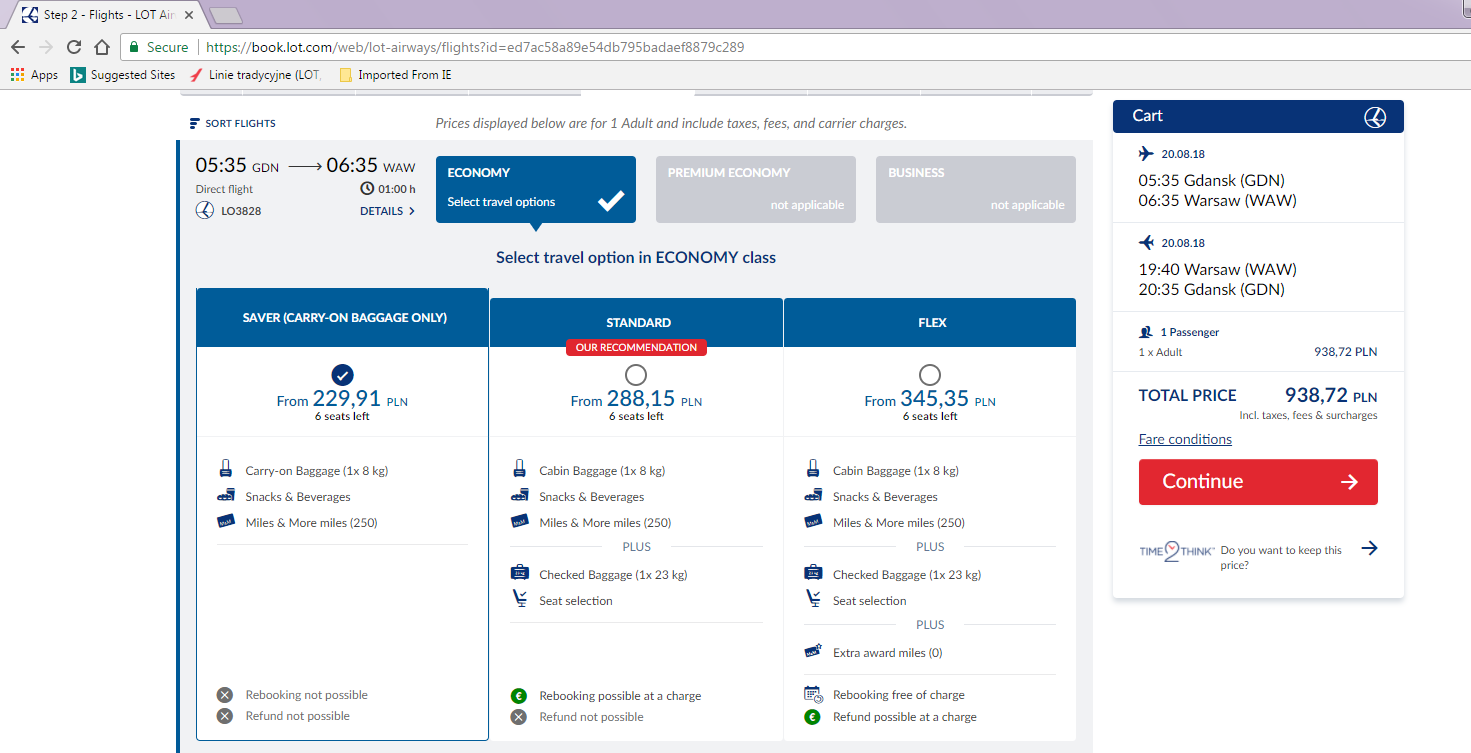
Task: Open the Fare conditions link
Action: coord(1185,440)
